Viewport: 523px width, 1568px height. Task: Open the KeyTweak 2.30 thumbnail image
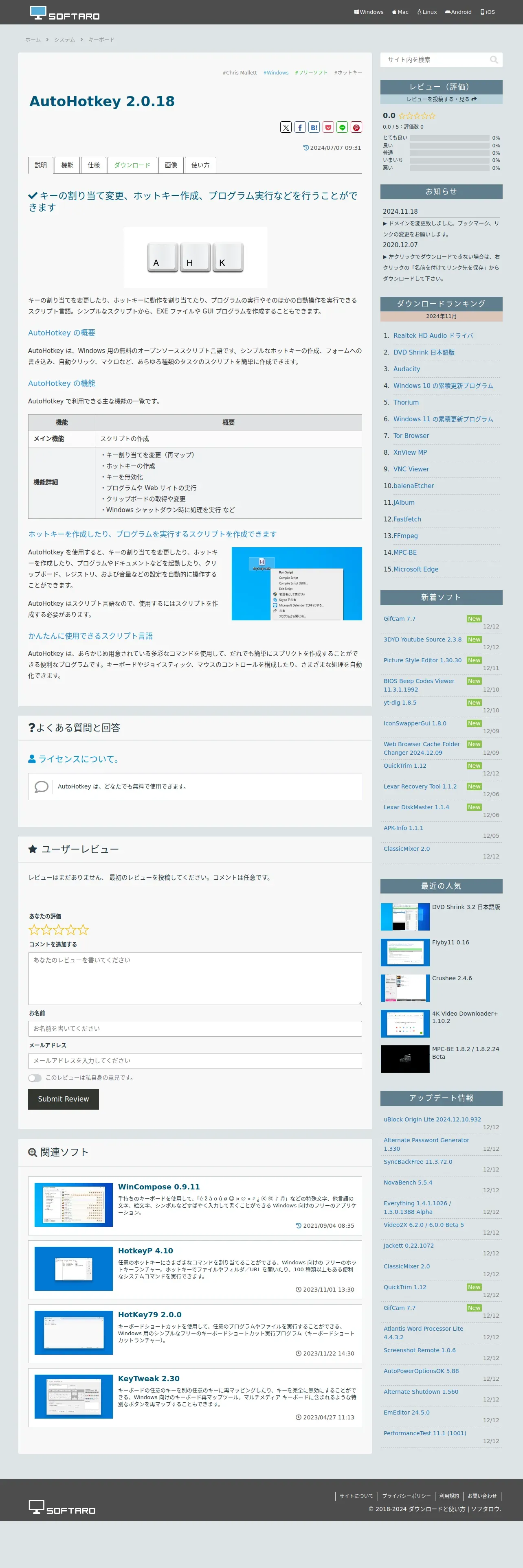[74, 1396]
